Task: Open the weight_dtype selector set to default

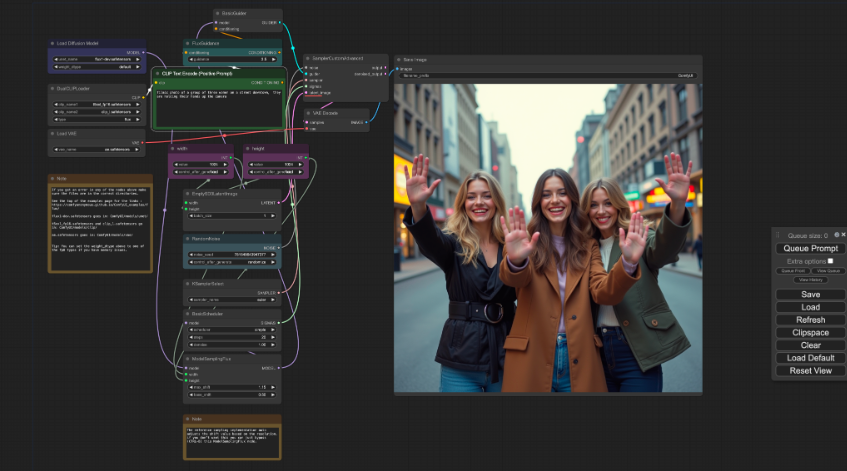Action: tap(97, 67)
